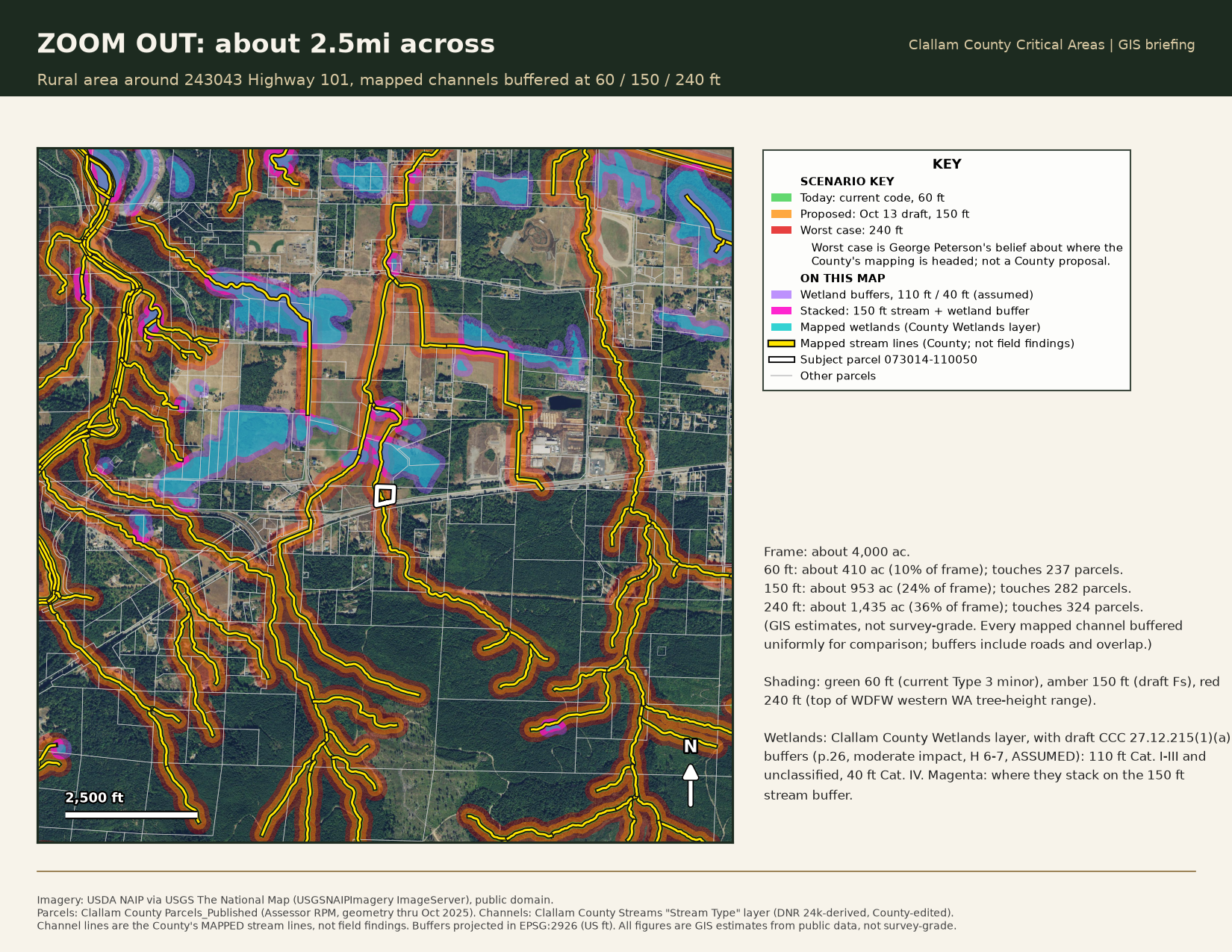Viewport: 1232px width, 952px height.
Task: Click the gray 'Other parcels' legend line
Action: (781, 376)
